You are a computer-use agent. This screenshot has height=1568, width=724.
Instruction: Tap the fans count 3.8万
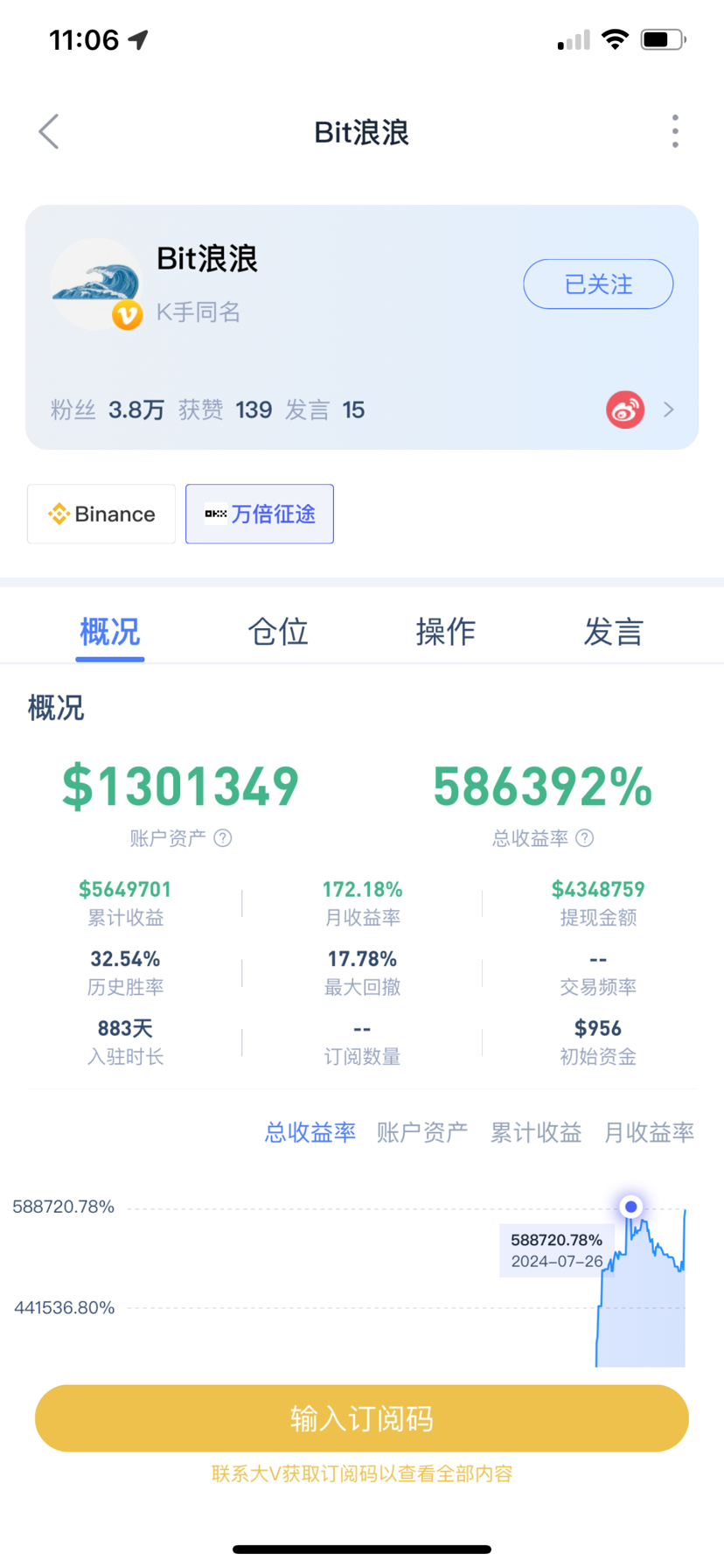click(136, 409)
